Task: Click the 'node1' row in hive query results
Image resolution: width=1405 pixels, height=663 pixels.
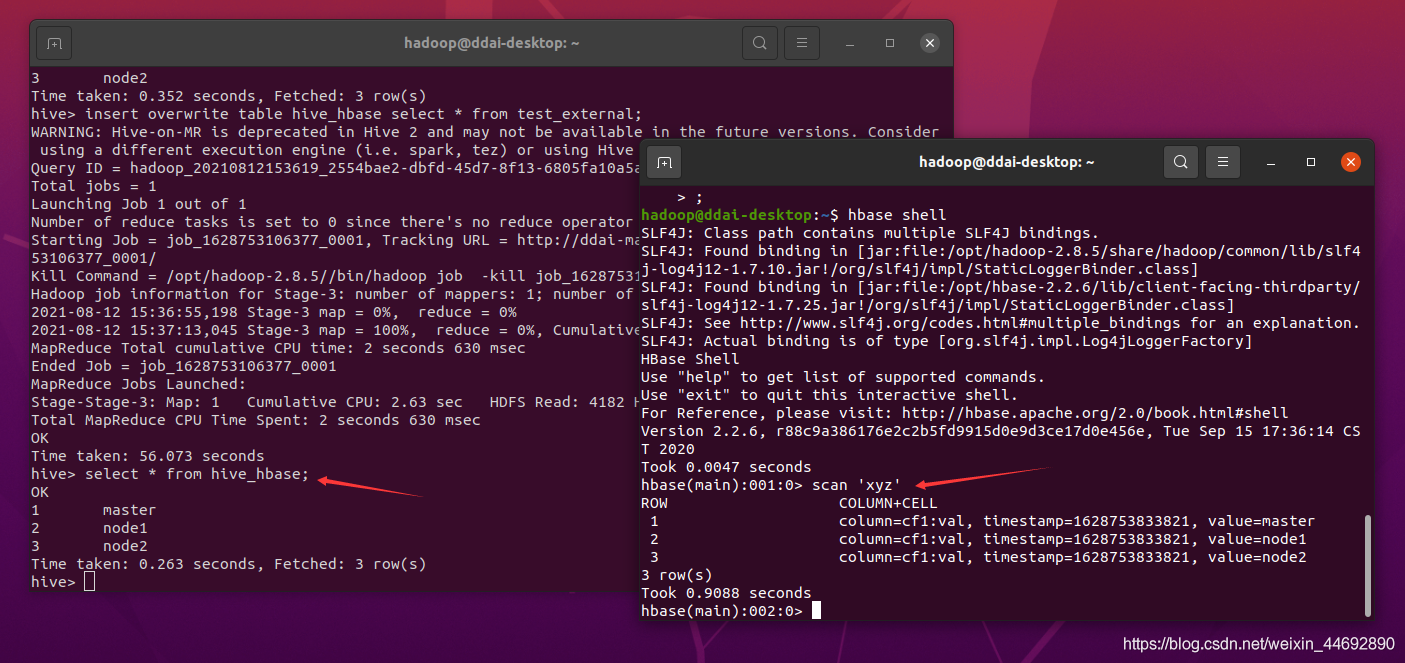Action: (90, 528)
